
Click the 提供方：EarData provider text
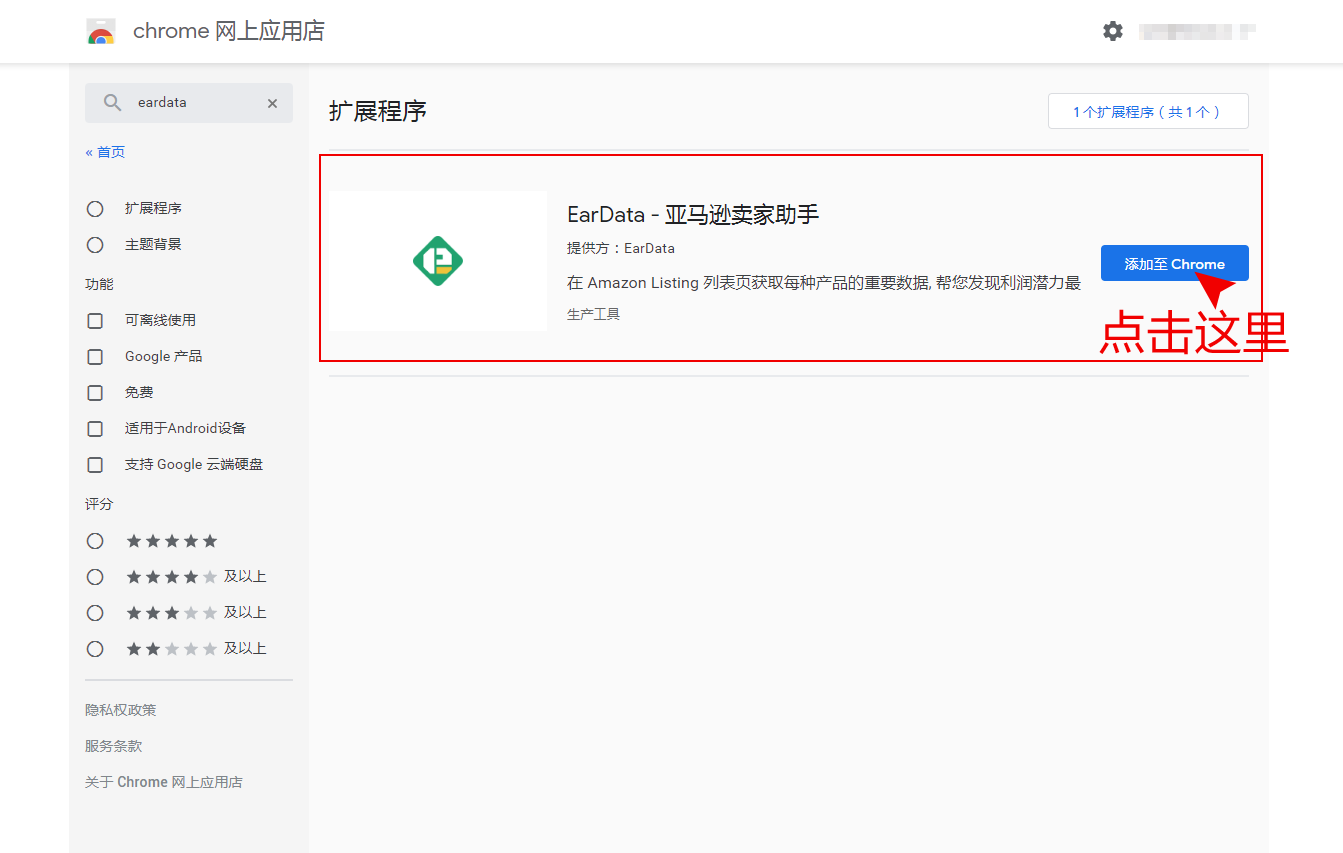tap(621, 248)
